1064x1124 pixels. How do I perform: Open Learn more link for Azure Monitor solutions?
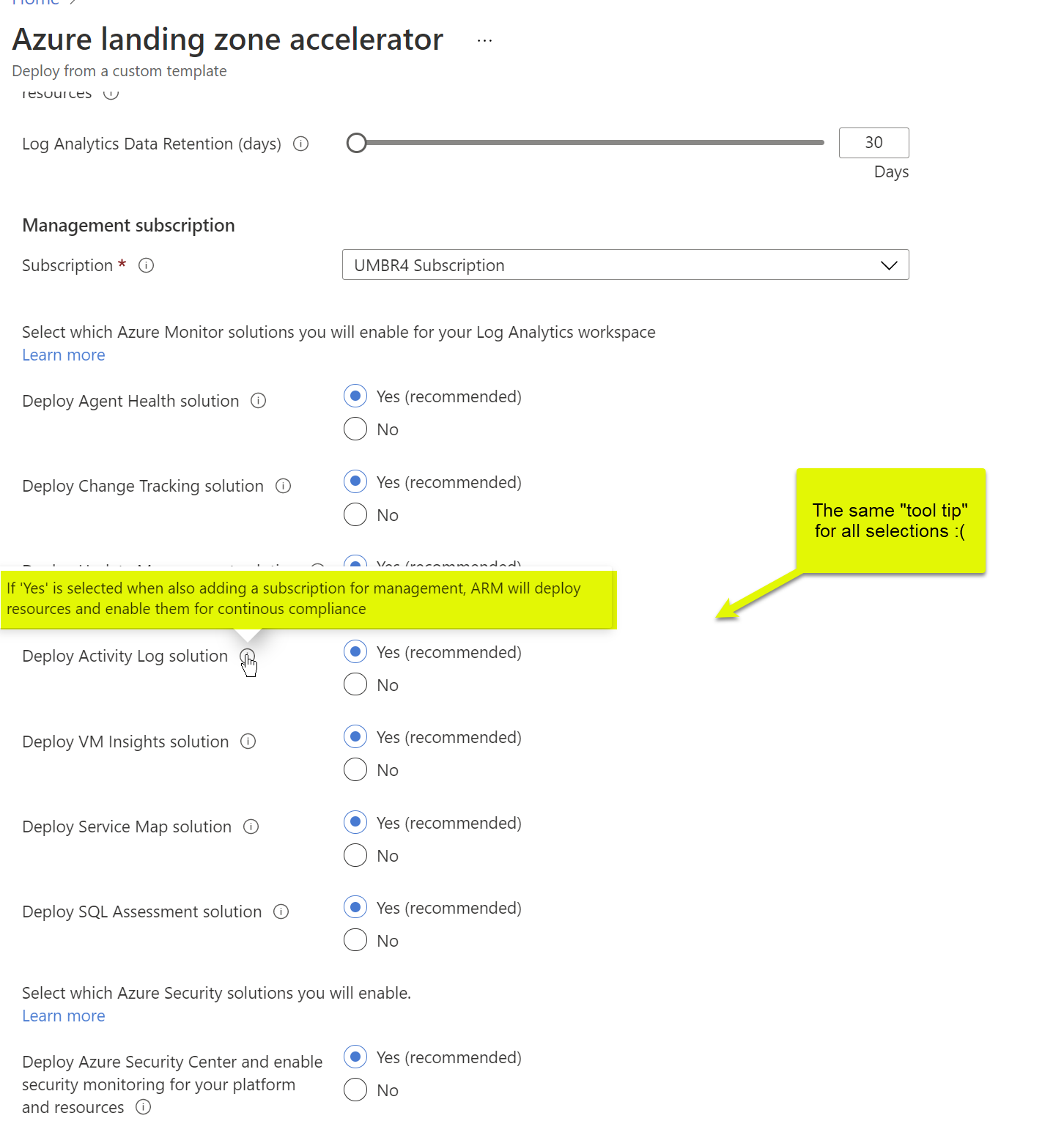tap(64, 355)
